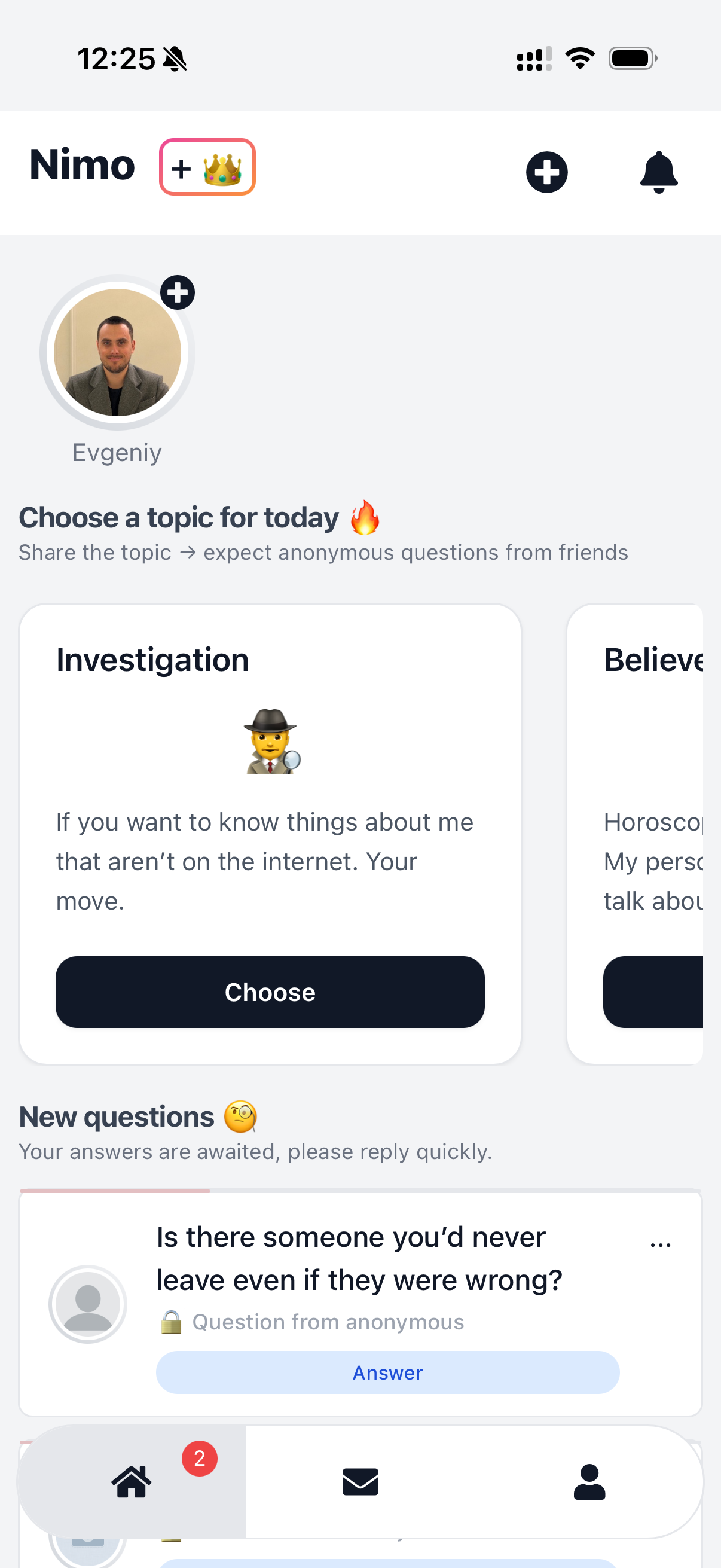
Task: Tap the anonymous sender avatar
Action: click(x=88, y=1303)
